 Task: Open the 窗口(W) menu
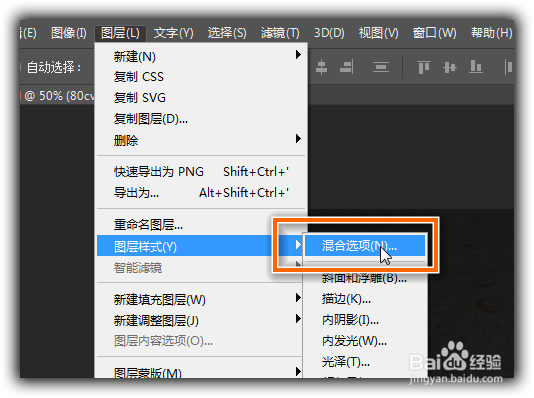[x=434, y=33]
